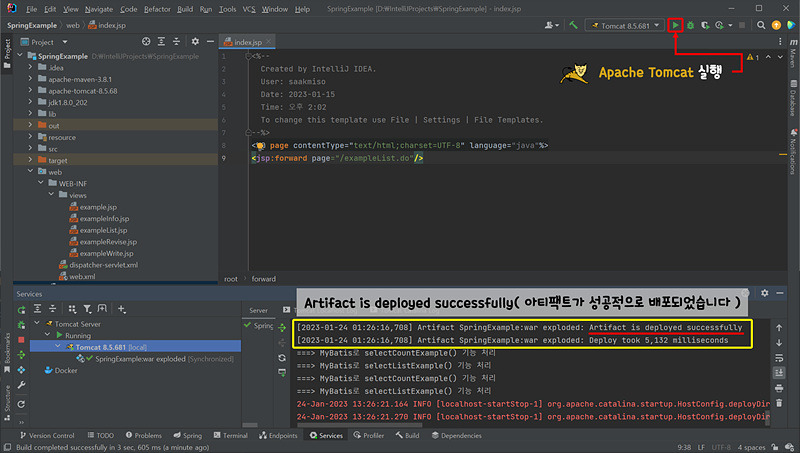Open the Navigate menu
Viewport: 800px width, 453px height.
pos(98,9)
